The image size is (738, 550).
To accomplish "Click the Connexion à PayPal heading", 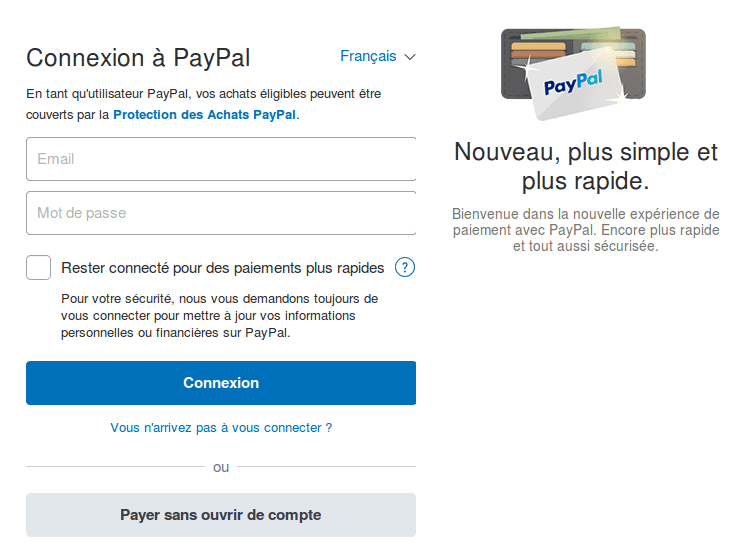I will [x=138, y=58].
